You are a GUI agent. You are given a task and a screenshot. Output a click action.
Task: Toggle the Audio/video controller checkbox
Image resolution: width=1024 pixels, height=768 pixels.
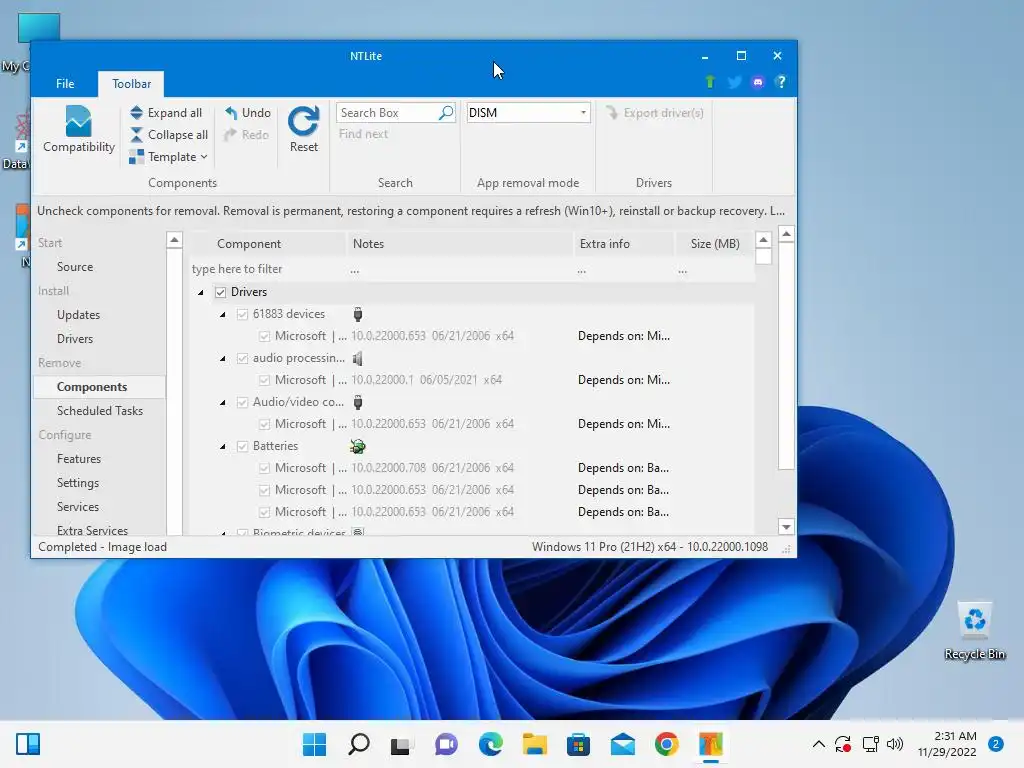tap(242, 402)
